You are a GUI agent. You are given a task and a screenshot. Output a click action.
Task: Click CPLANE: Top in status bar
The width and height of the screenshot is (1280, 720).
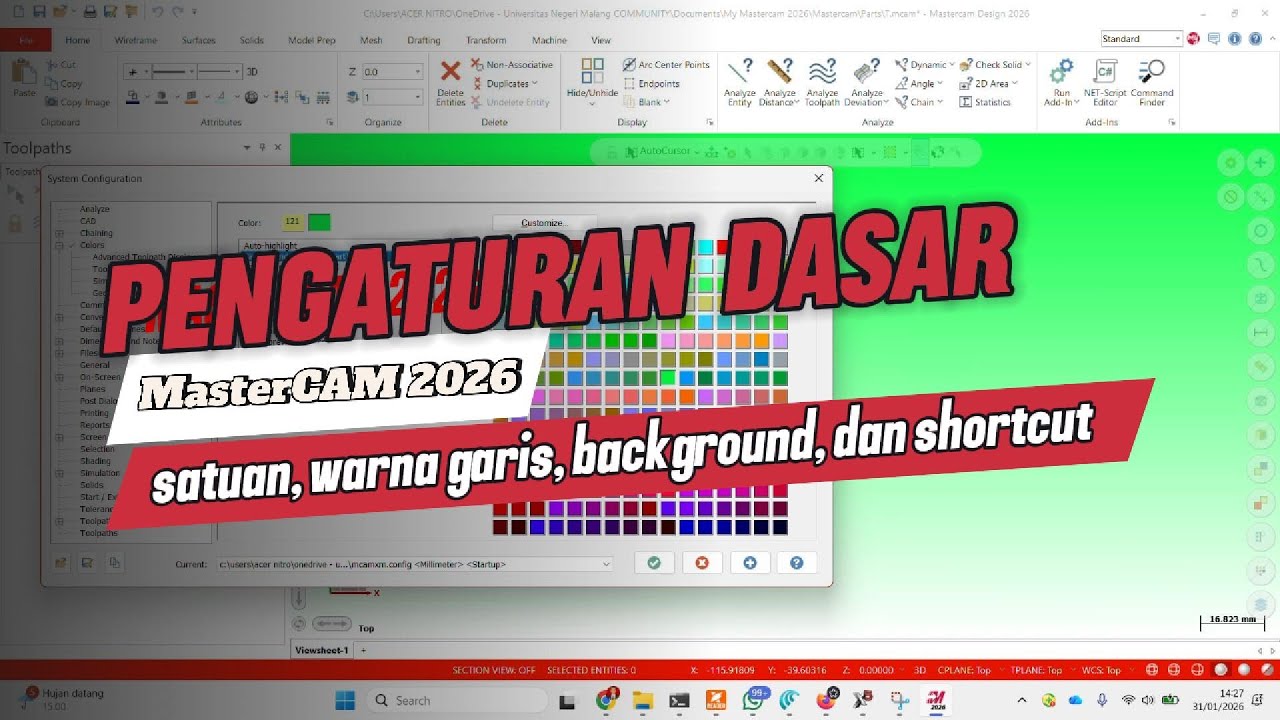pos(962,670)
